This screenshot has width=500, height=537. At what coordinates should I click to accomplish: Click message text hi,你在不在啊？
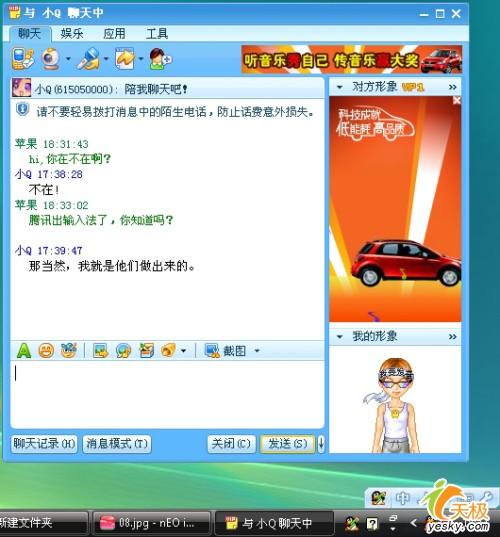pos(70,159)
